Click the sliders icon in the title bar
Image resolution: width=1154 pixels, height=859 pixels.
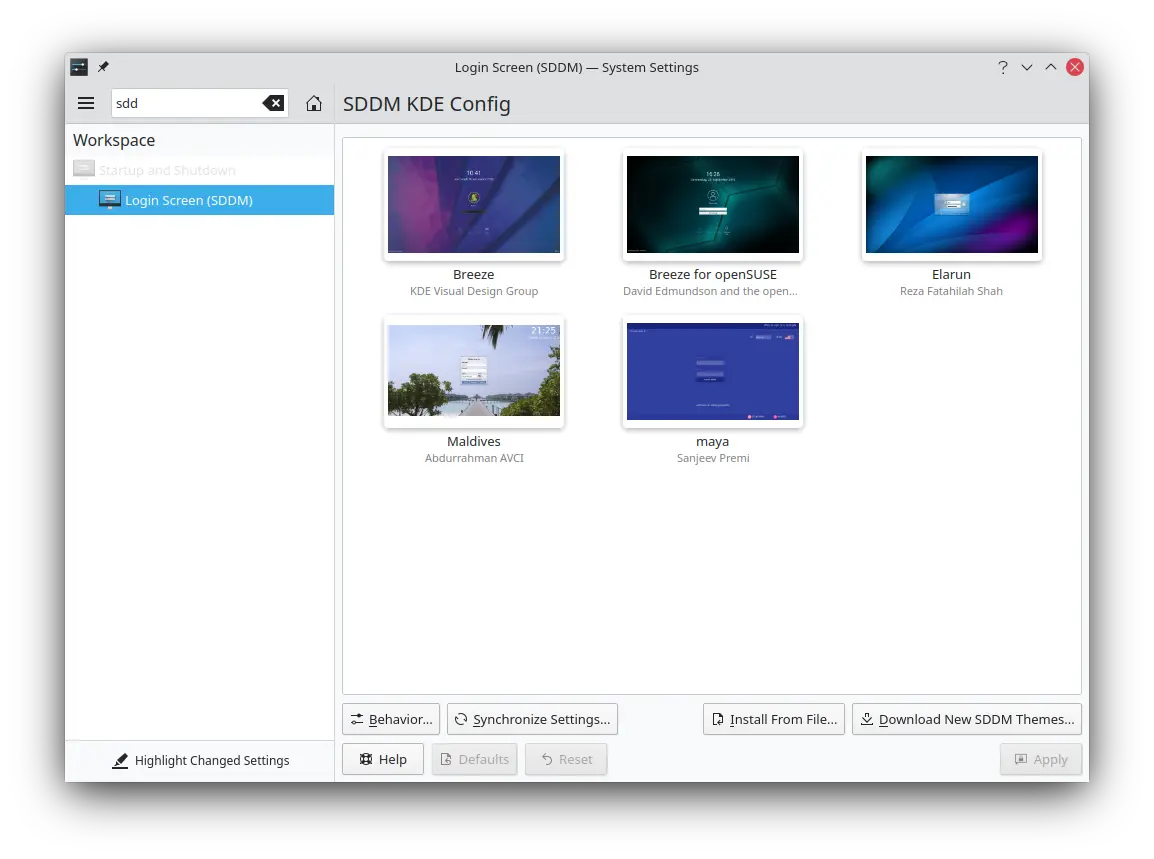(x=78, y=67)
